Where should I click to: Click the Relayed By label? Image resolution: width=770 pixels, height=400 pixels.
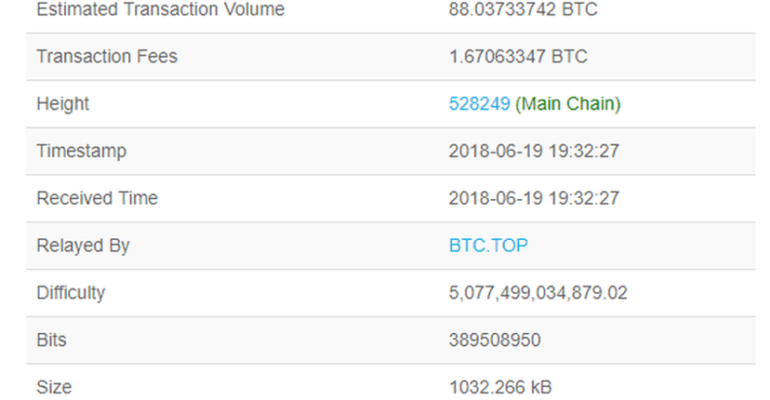click(x=83, y=246)
